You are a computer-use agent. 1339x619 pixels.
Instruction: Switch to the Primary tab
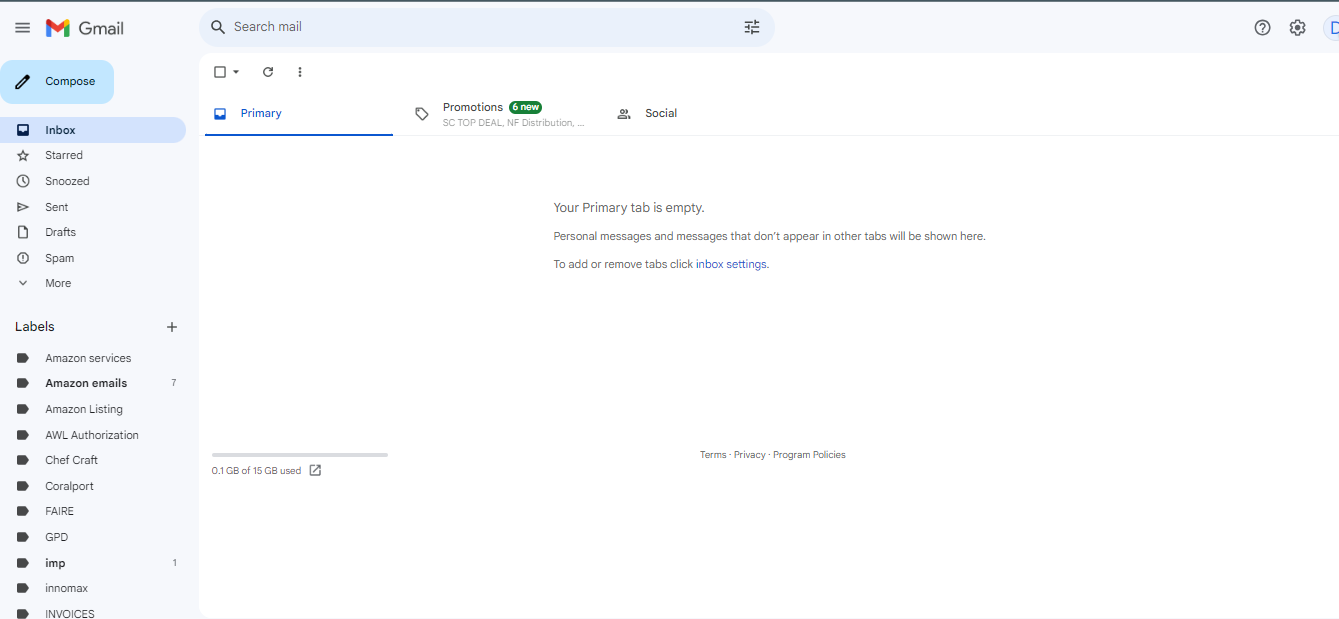coord(299,114)
